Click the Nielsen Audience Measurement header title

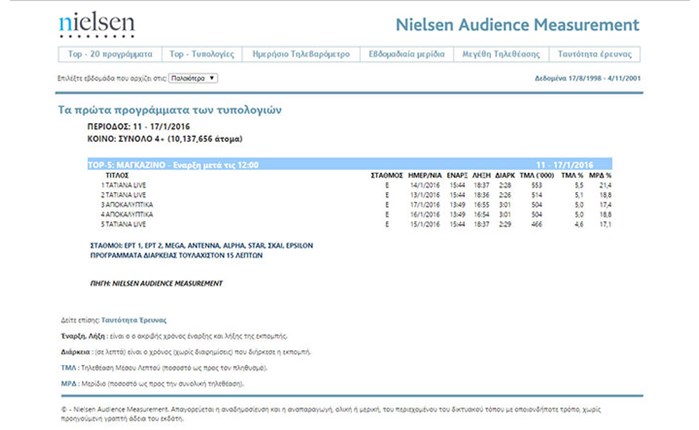[518, 25]
